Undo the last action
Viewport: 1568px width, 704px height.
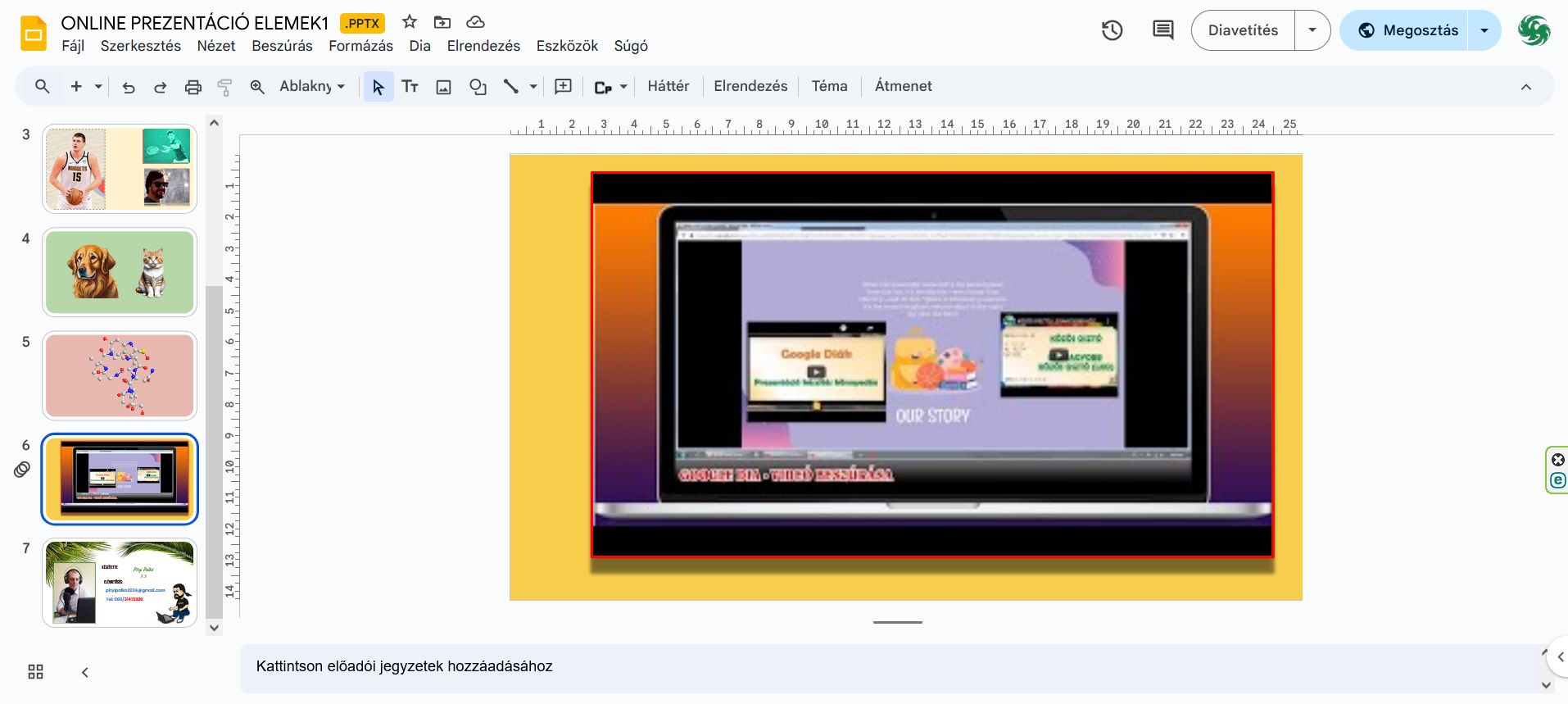click(129, 87)
